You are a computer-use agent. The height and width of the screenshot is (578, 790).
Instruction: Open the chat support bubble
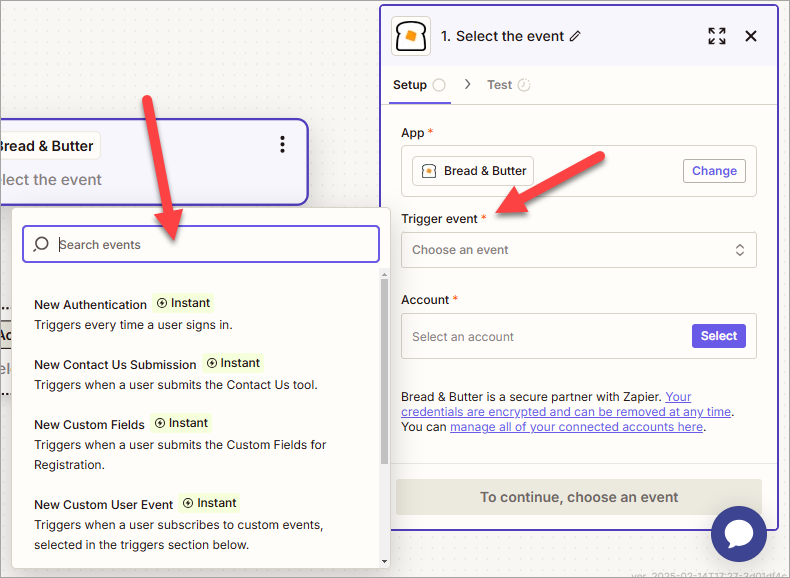(739, 534)
